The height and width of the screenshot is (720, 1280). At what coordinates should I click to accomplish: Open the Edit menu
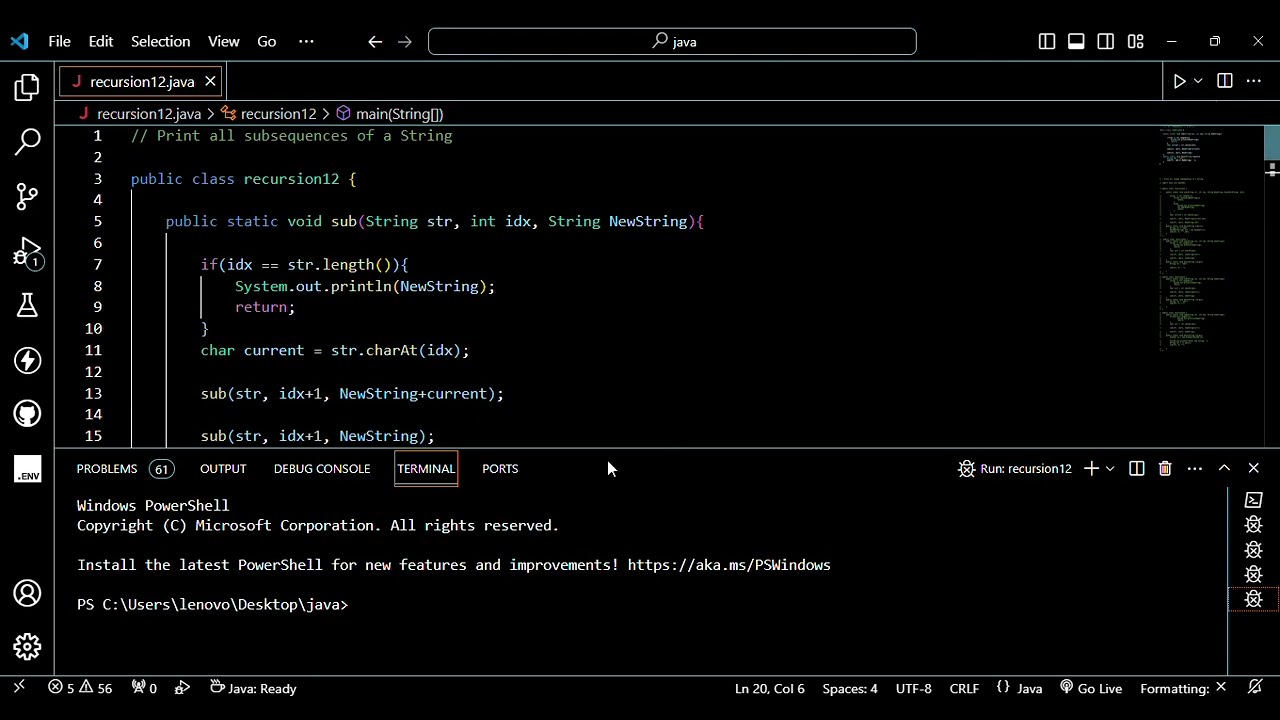(101, 41)
